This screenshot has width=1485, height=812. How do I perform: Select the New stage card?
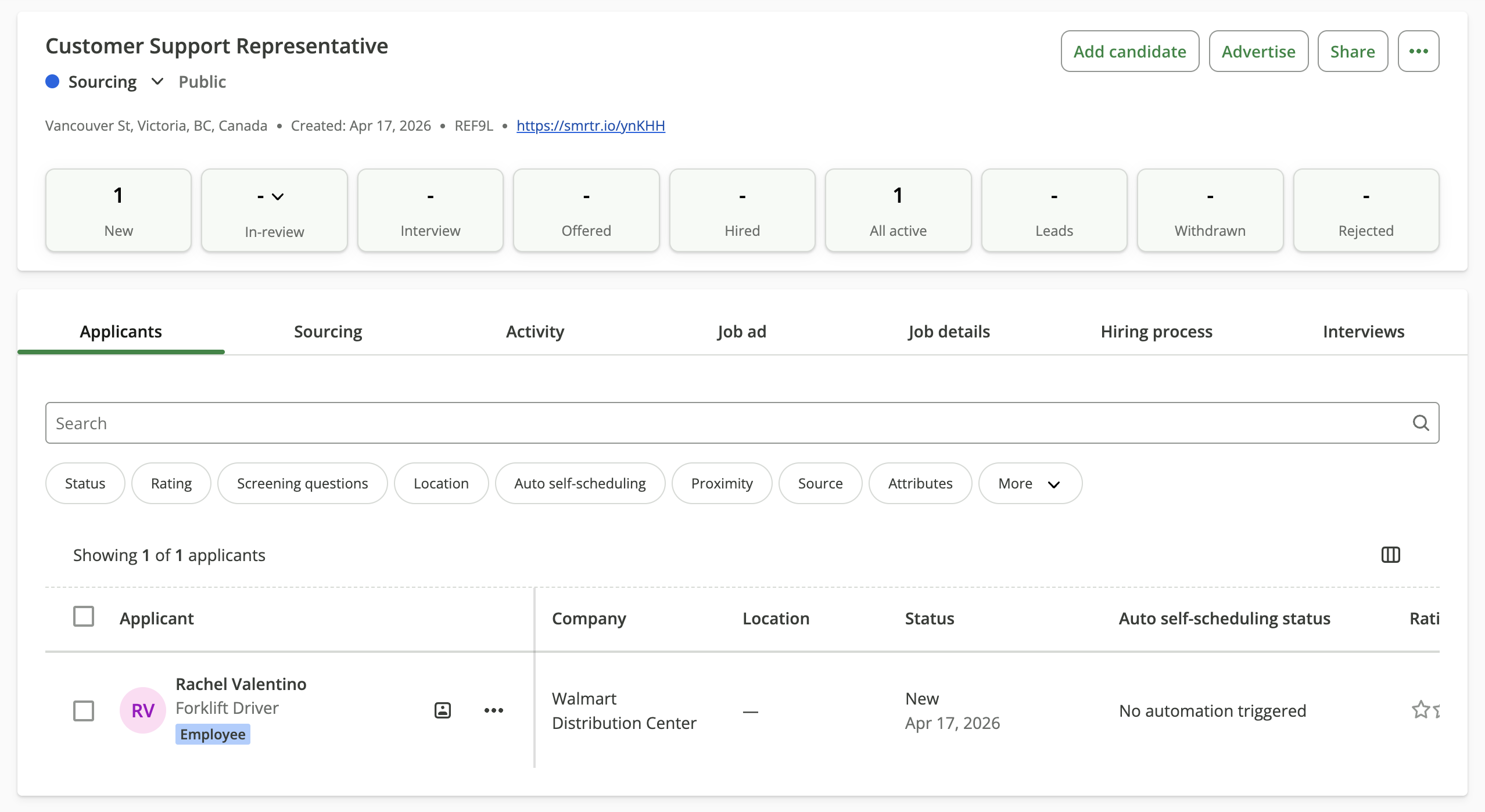pos(119,210)
